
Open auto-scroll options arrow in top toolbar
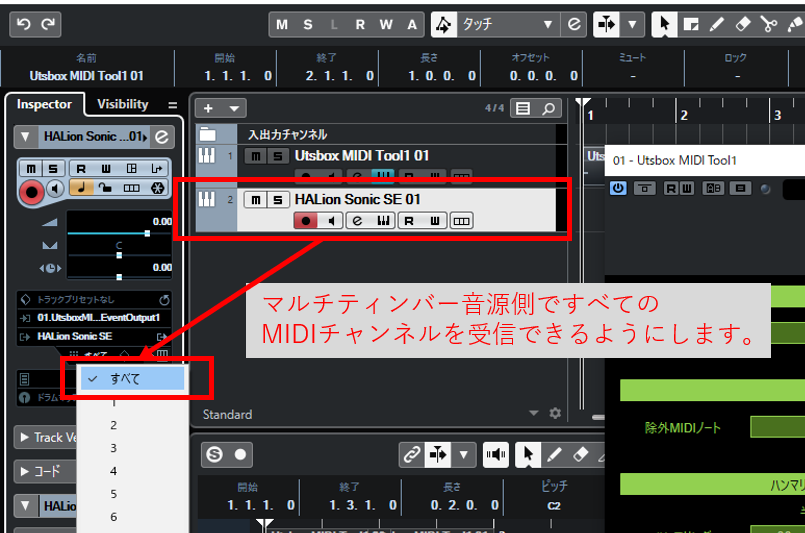point(632,24)
